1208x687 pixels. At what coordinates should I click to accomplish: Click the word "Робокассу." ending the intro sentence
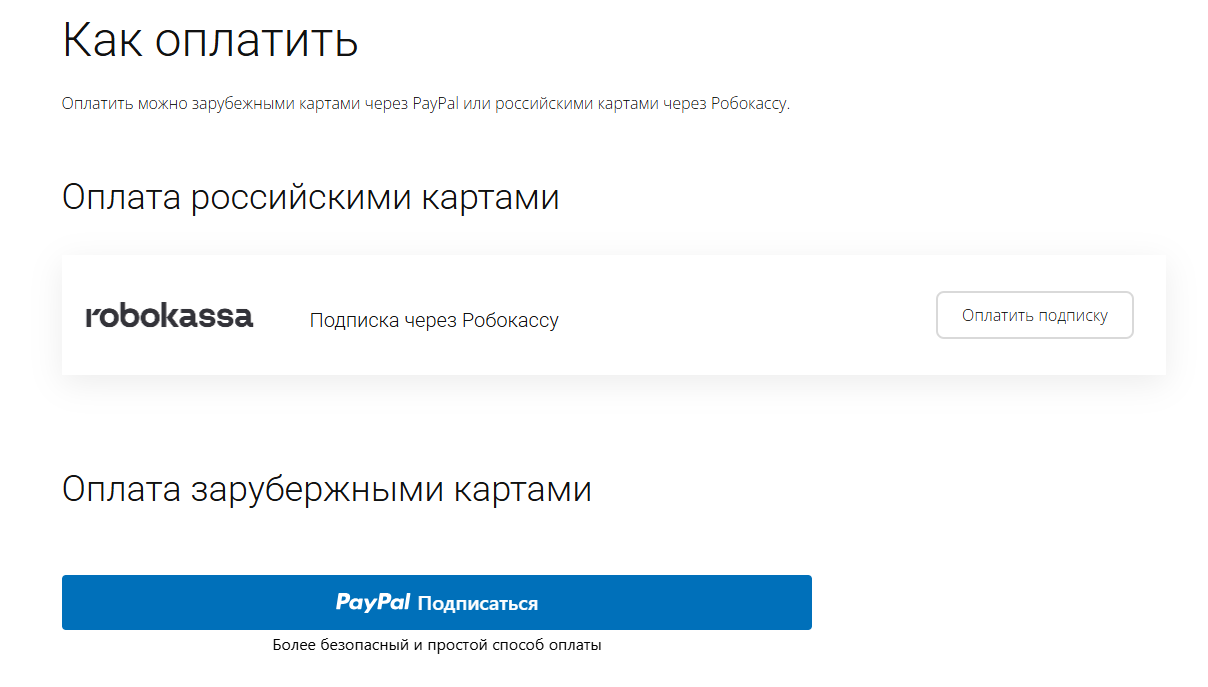pyautogui.click(x=750, y=103)
